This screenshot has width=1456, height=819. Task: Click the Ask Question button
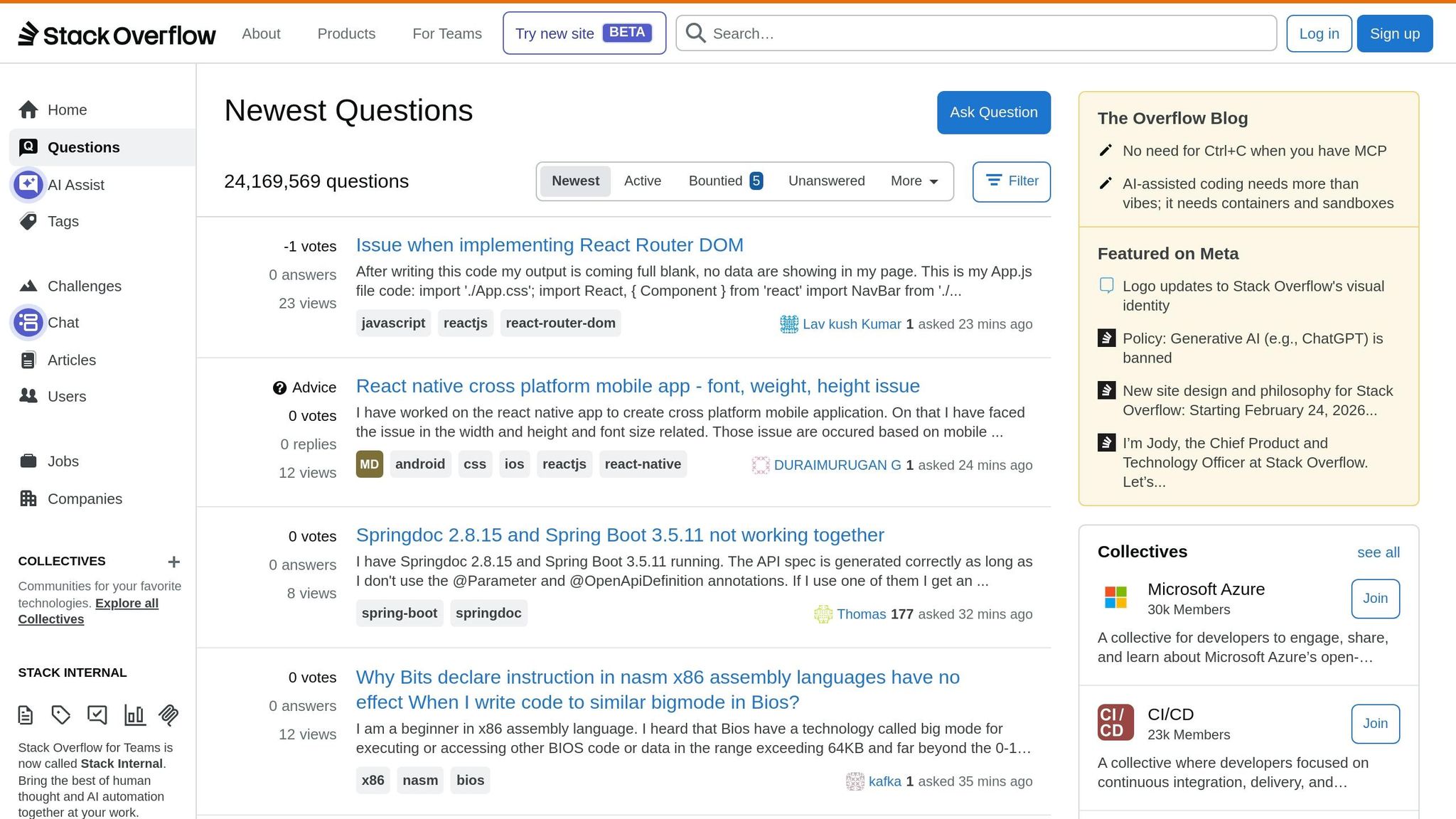pos(993,112)
